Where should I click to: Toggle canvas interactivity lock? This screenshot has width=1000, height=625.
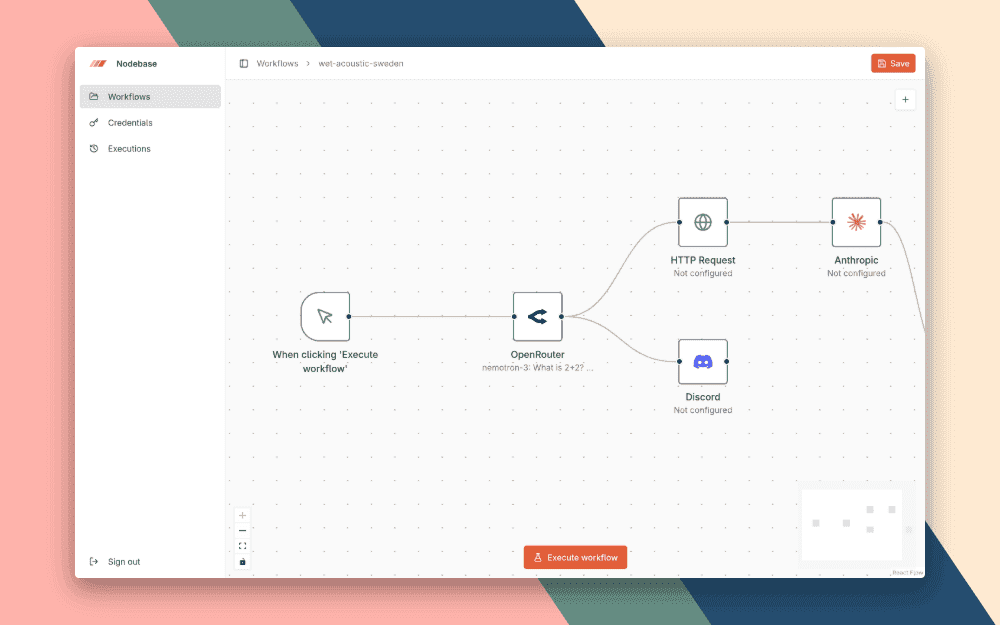(242, 562)
